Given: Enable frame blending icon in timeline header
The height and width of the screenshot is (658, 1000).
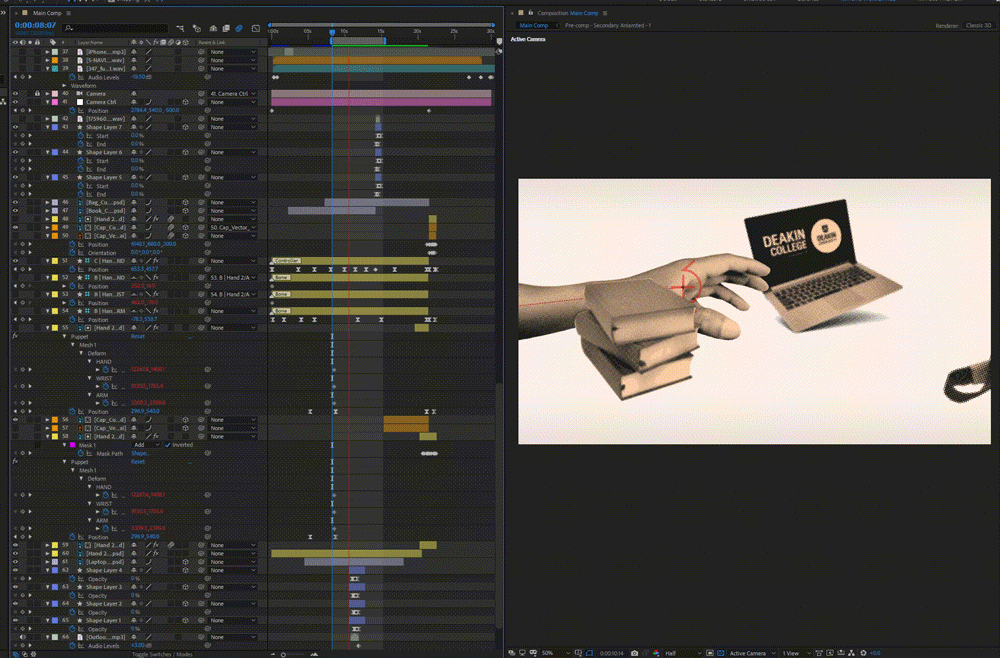Looking at the screenshot, I should coord(226,28).
